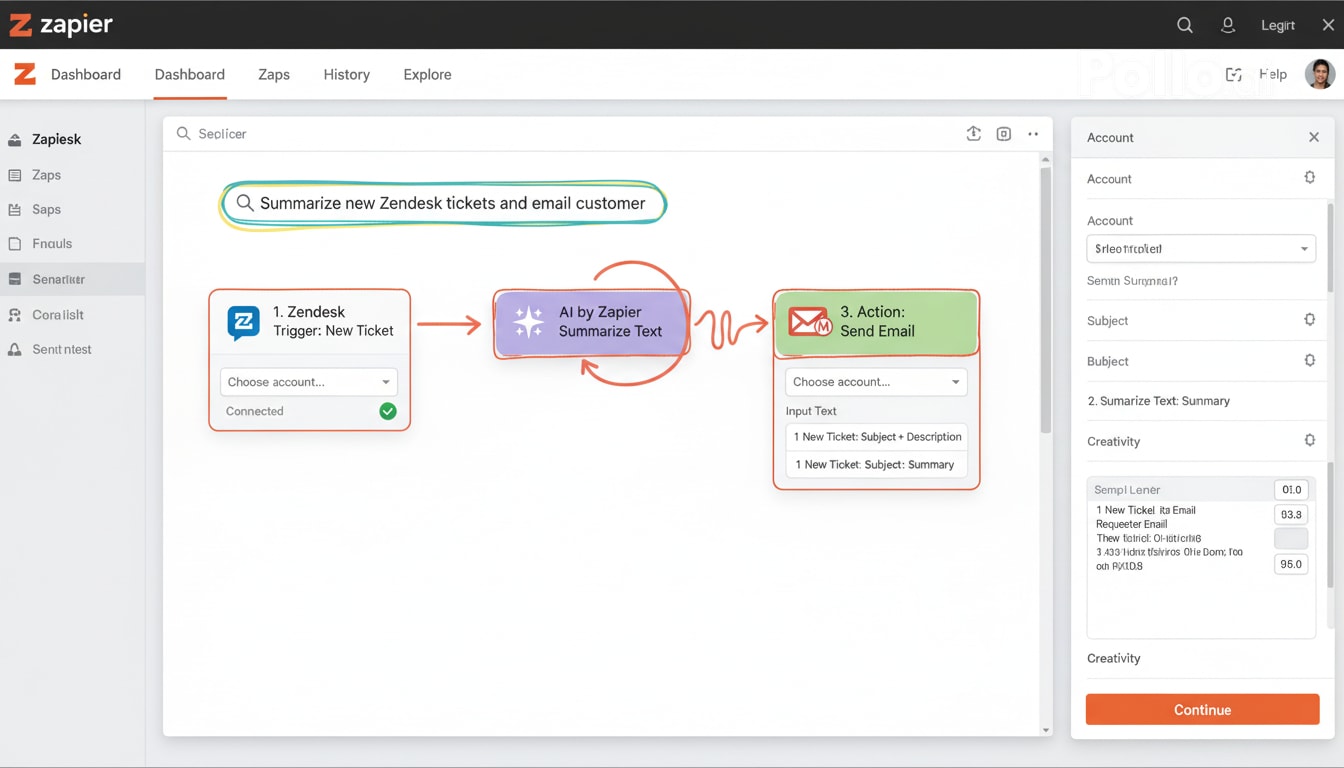The image size is (1344, 768).
Task: Click the Zapiesk sidebar icon
Action: 14,140
